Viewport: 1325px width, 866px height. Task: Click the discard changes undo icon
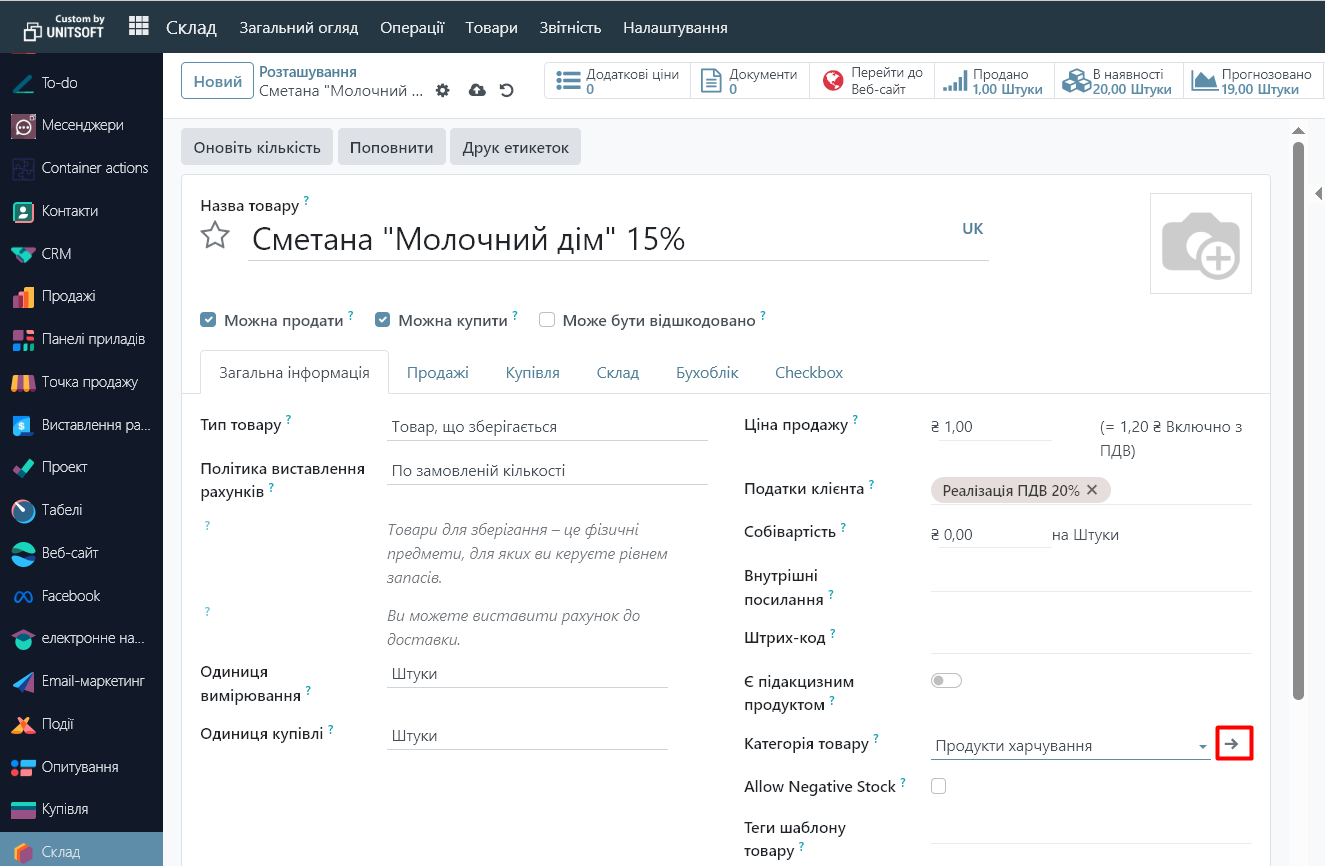coord(506,90)
